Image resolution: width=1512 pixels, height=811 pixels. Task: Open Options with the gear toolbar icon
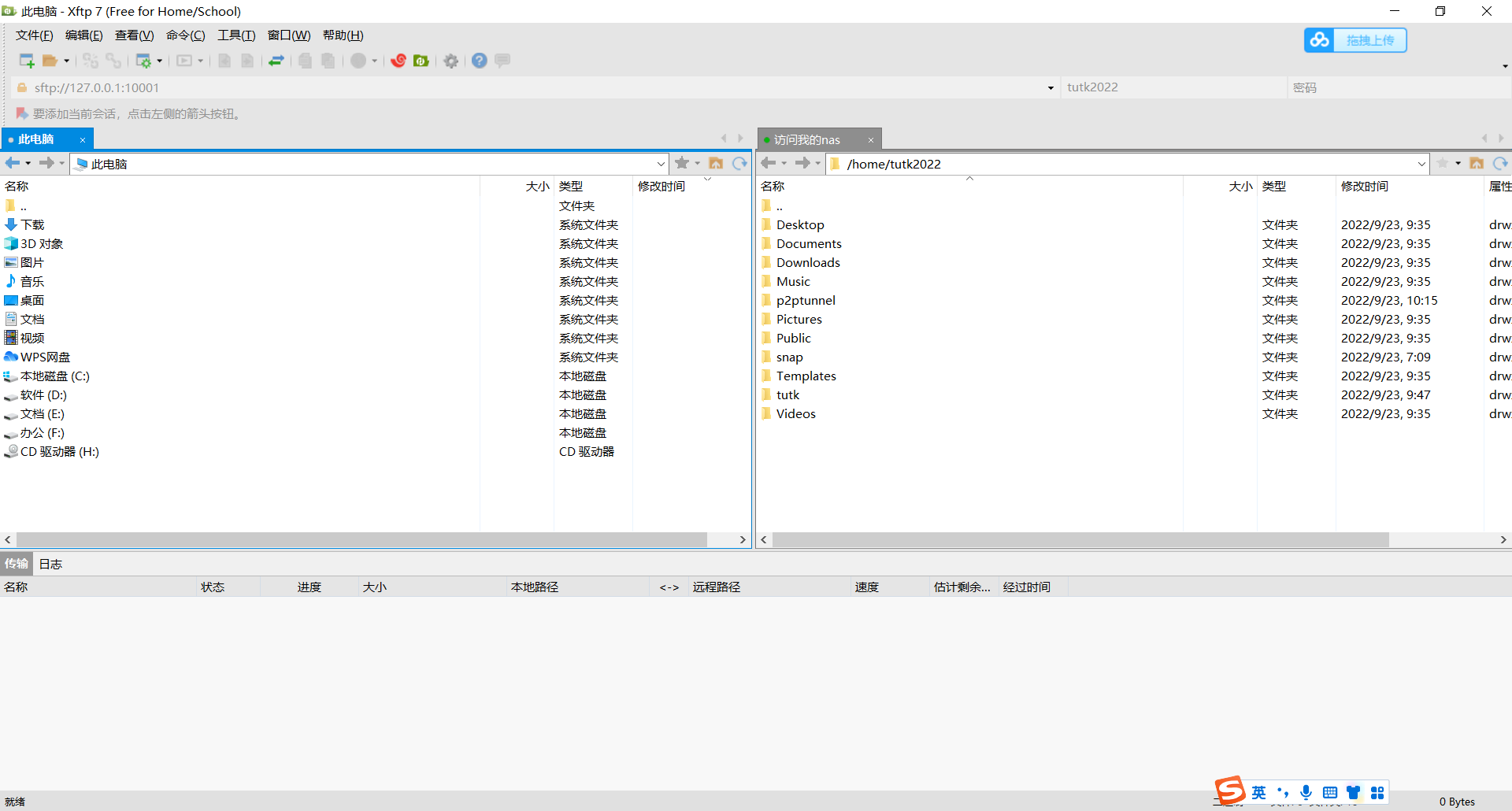point(450,61)
